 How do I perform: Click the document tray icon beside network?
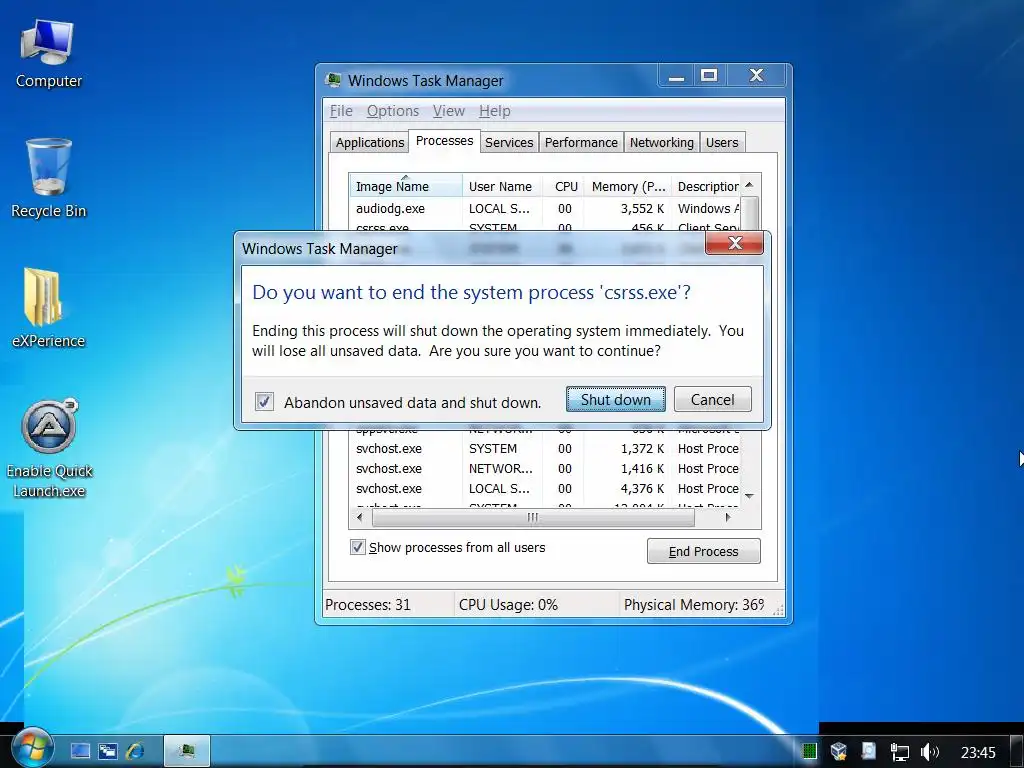pos(869,751)
